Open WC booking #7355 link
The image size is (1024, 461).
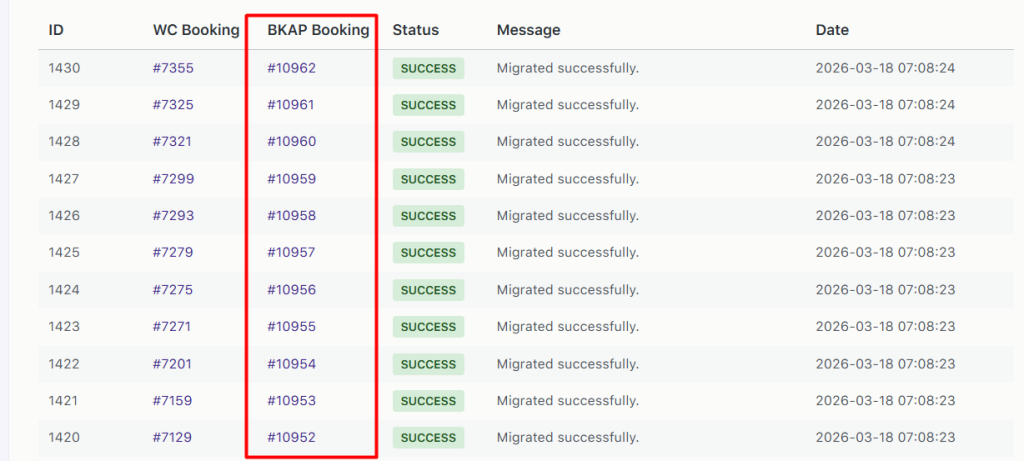pyautogui.click(x=173, y=68)
